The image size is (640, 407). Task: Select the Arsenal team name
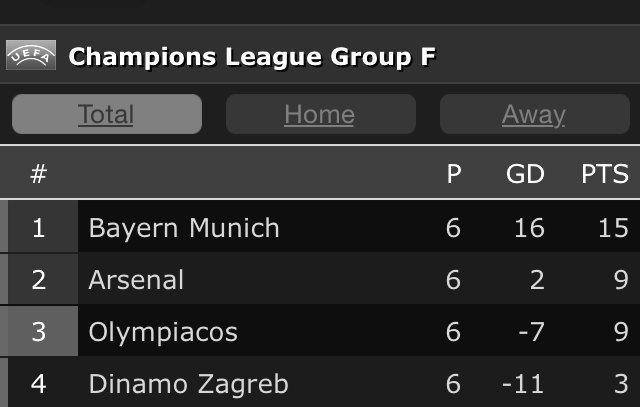tap(136, 280)
